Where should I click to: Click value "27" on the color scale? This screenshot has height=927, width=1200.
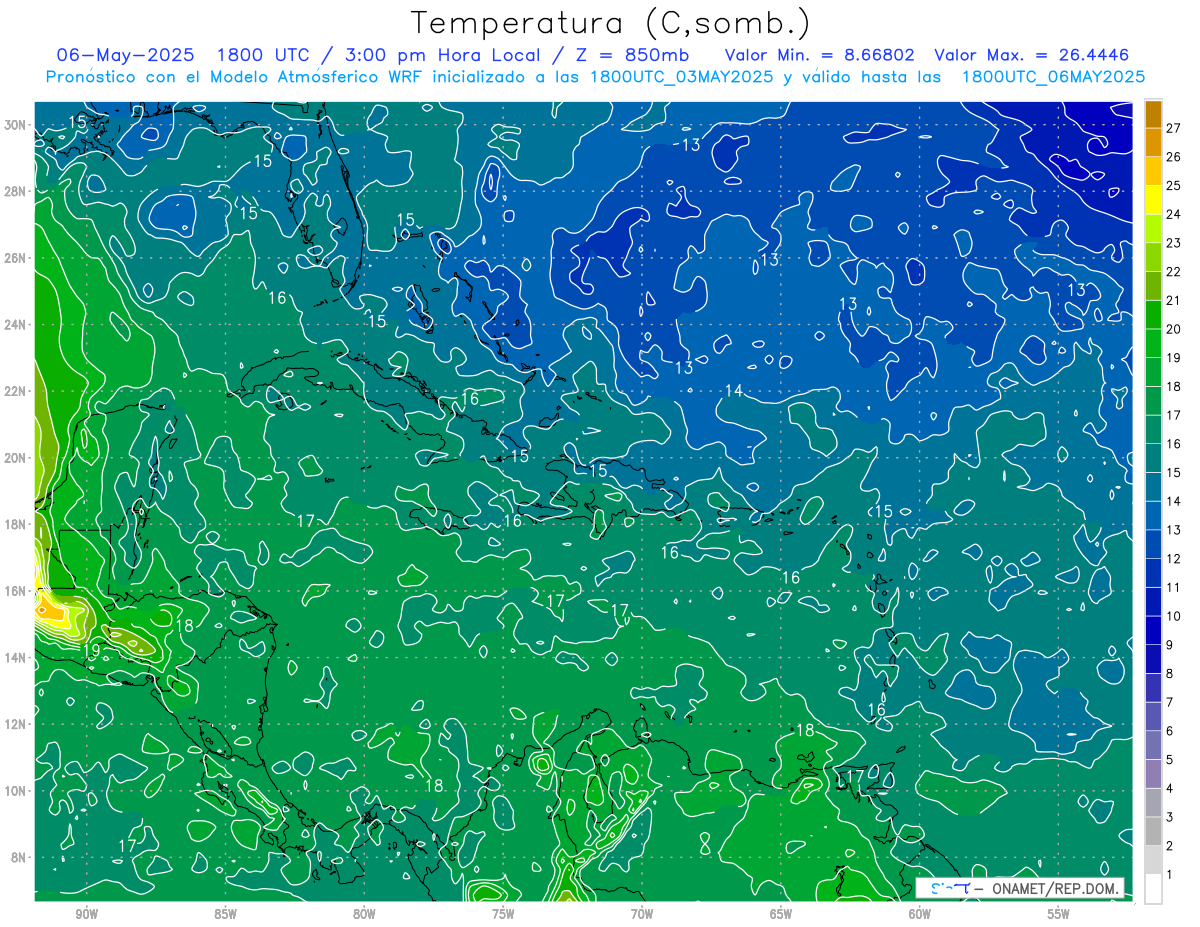pyautogui.click(x=1174, y=127)
